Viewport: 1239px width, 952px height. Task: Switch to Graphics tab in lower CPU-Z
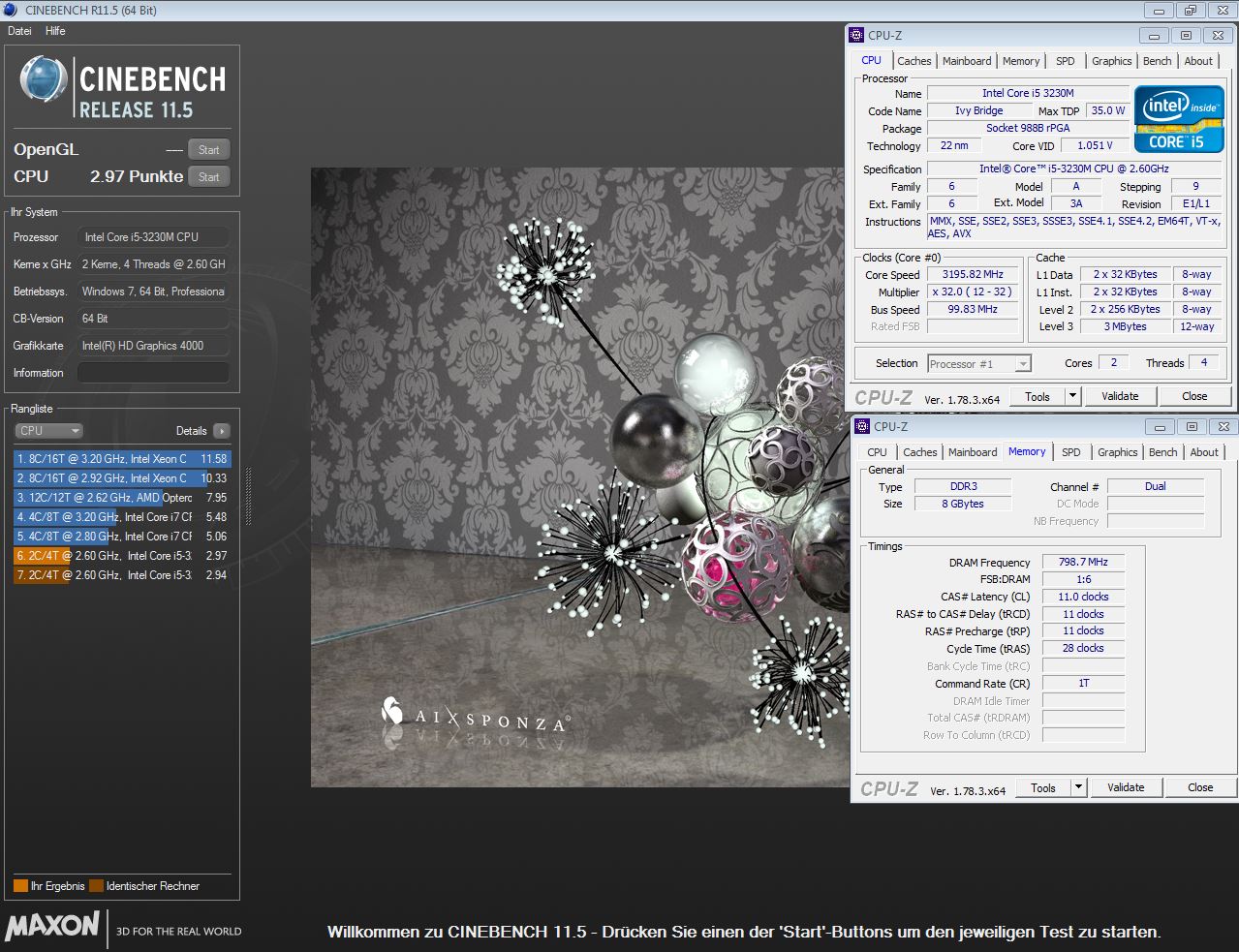(x=1118, y=452)
